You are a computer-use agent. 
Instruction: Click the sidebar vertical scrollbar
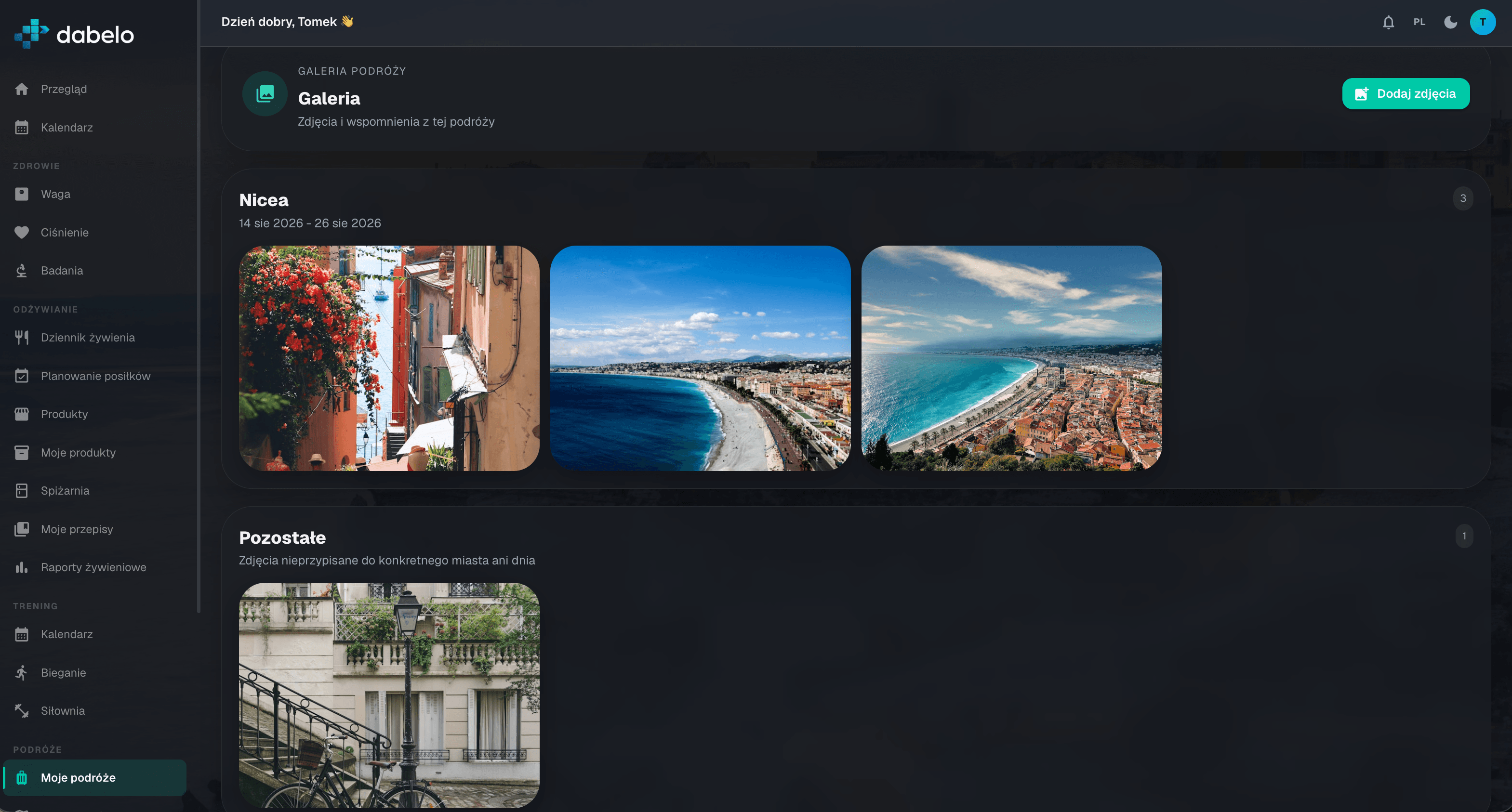click(x=199, y=305)
